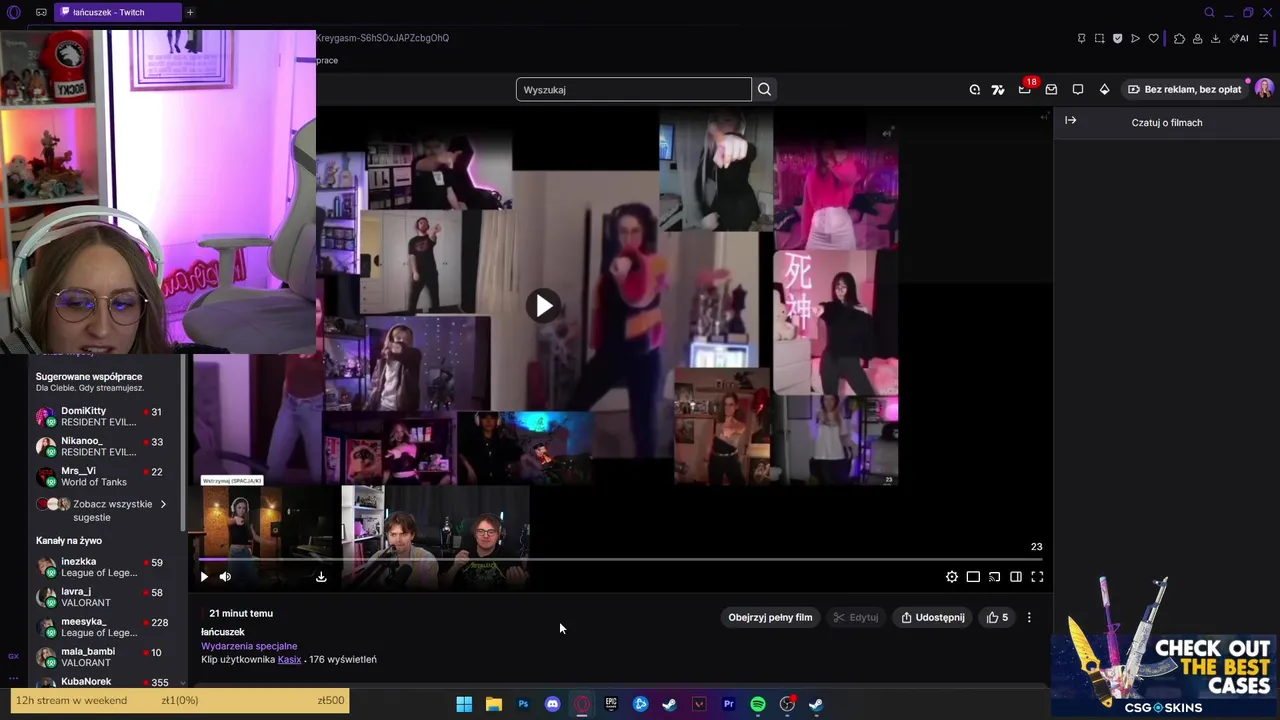Toggle theater mode in the player

pos(973,577)
